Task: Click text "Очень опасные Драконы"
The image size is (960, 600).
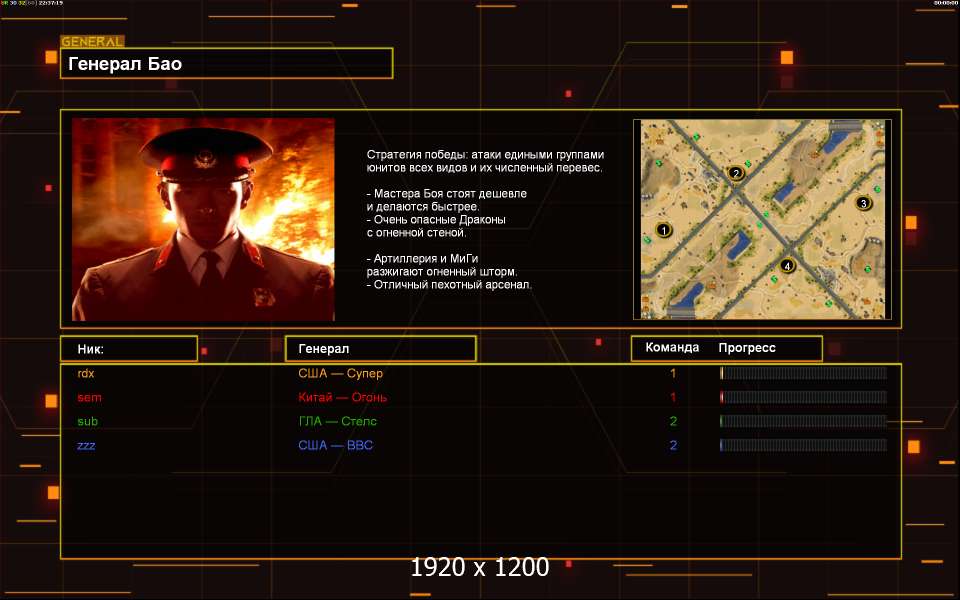Action: pyautogui.click(x=440, y=219)
